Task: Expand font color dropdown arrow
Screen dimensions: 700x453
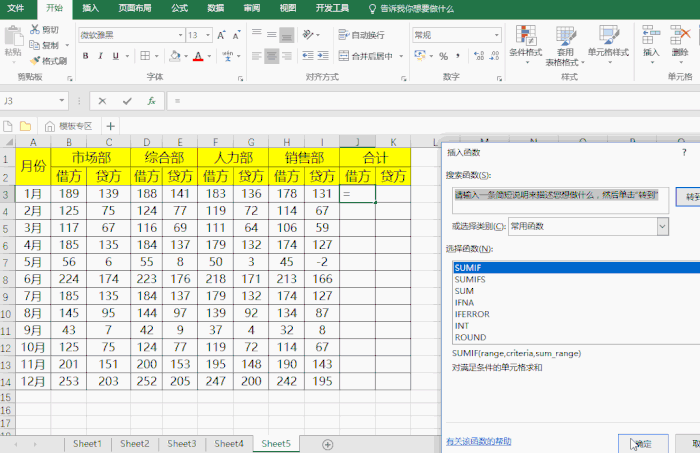Action: click(209, 56)
